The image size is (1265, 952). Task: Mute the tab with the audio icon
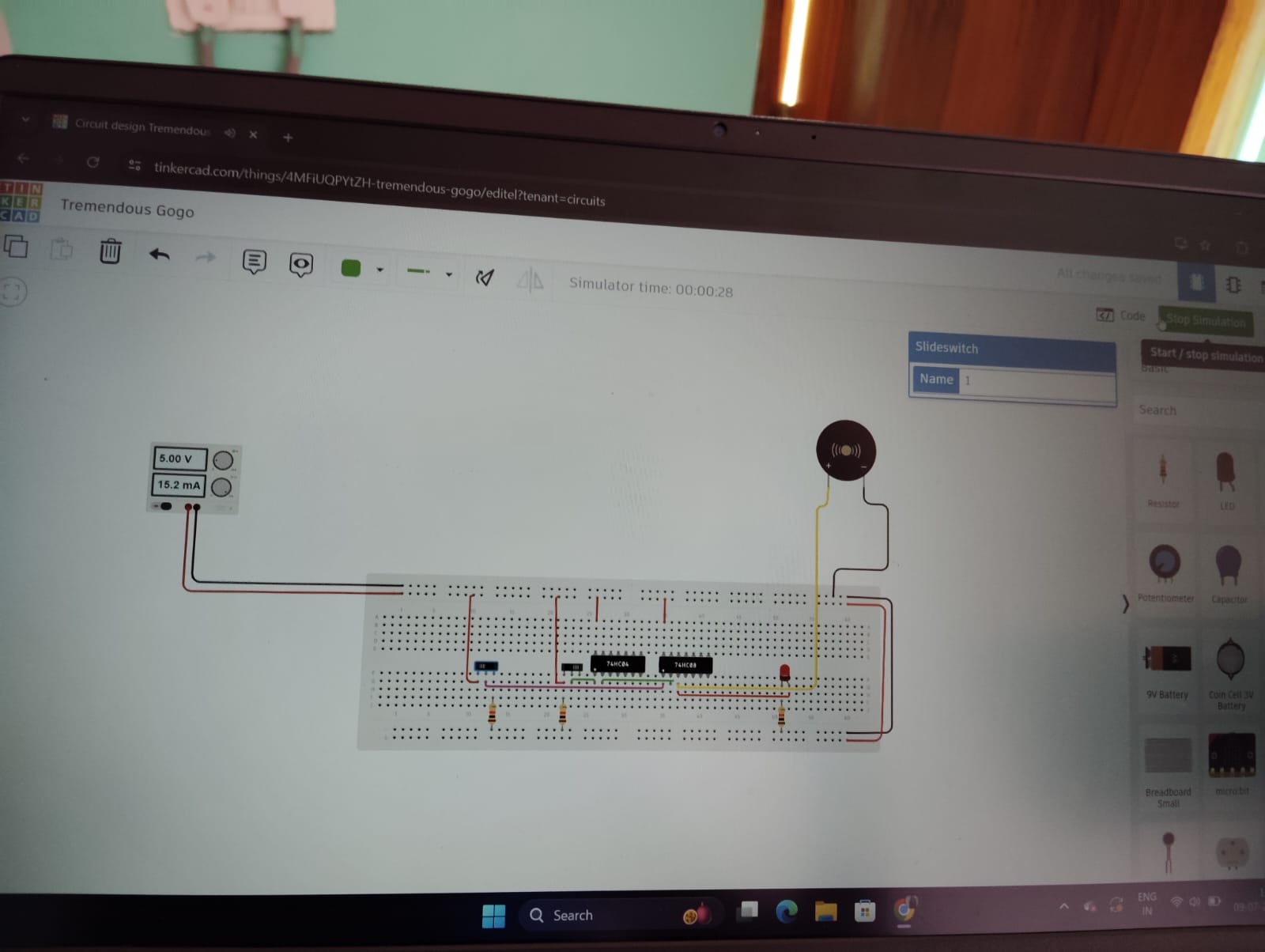click(229, 133)
